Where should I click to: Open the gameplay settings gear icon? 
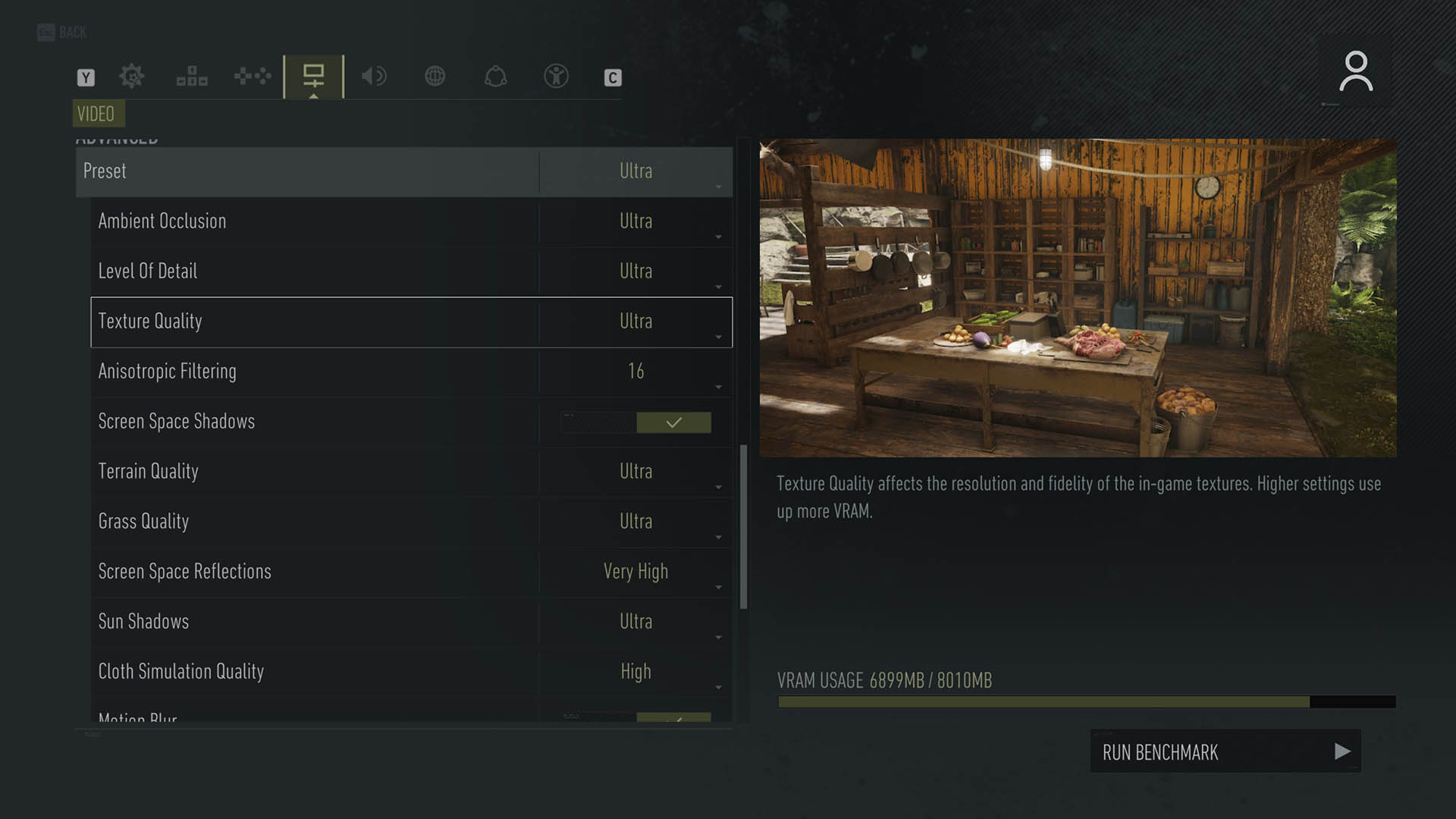click(x=131, y=77)
